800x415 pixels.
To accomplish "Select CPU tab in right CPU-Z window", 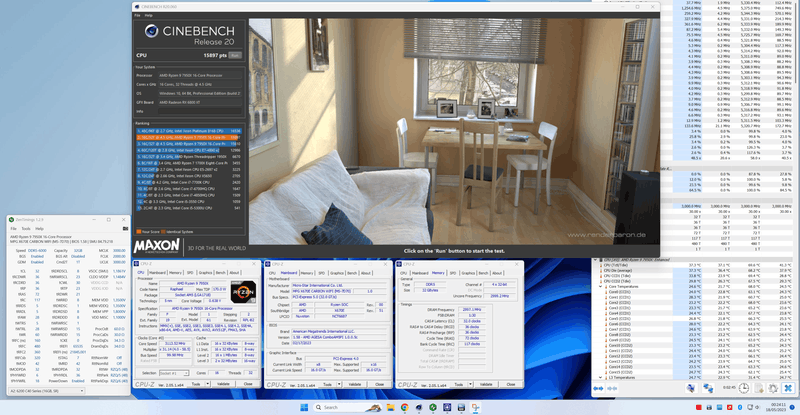I will 404,273.
